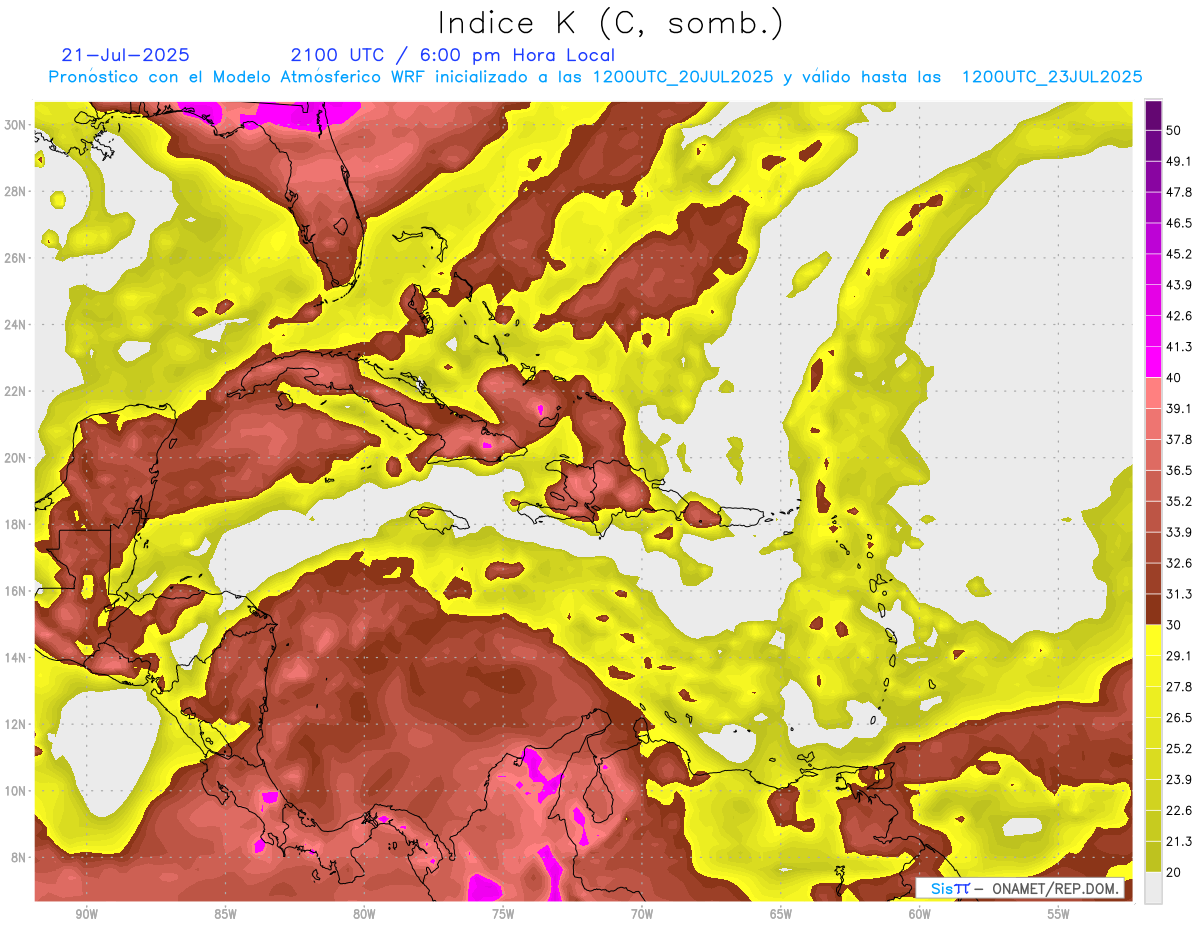This screenshot has height=927, width=1200.
Task: Click the 90W longitude axis label
Action: [x=86, y=914]
